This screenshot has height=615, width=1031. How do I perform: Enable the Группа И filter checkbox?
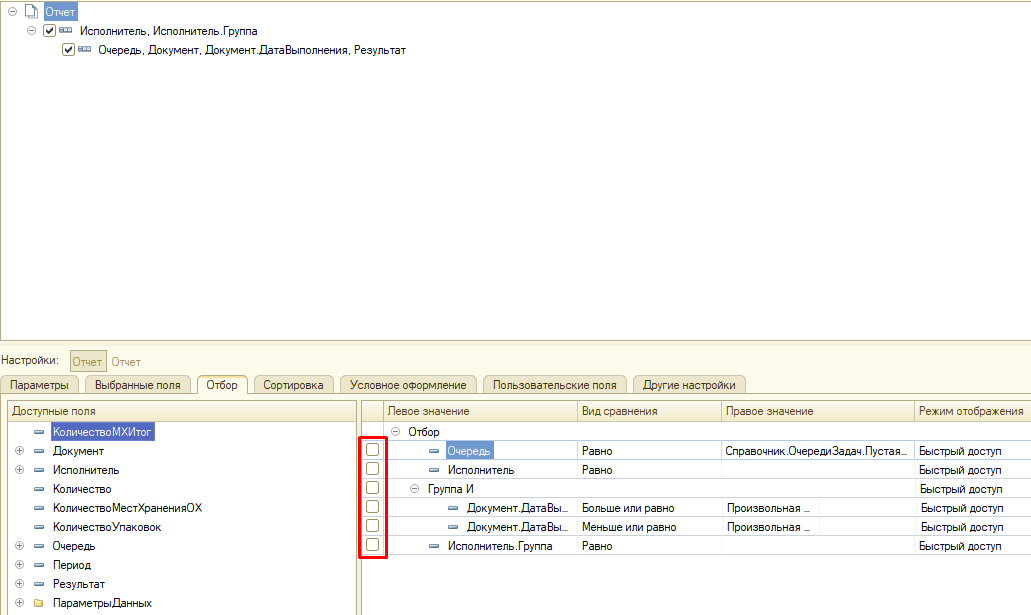(x=373, y=488)
